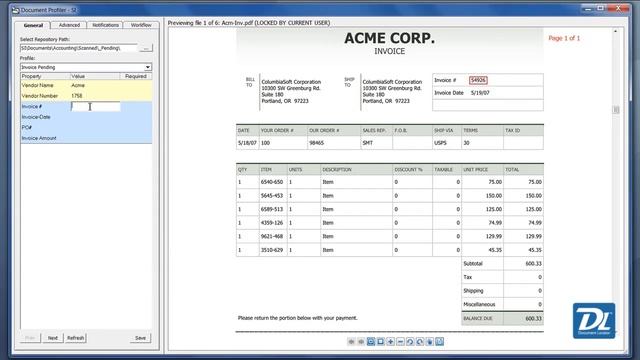640x360 pixels.
Task: Click the Invoice # value input box
Action: 96,107
